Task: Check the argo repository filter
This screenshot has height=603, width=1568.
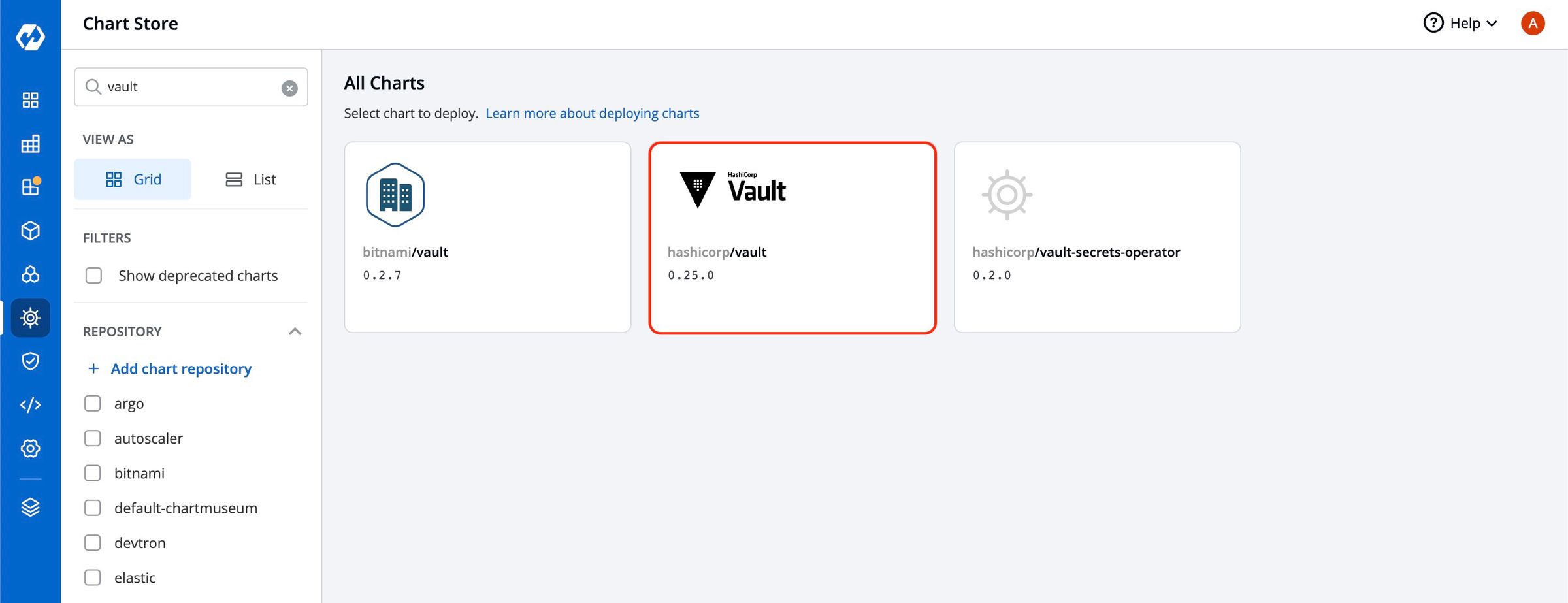Action: (x=93, y=404)
